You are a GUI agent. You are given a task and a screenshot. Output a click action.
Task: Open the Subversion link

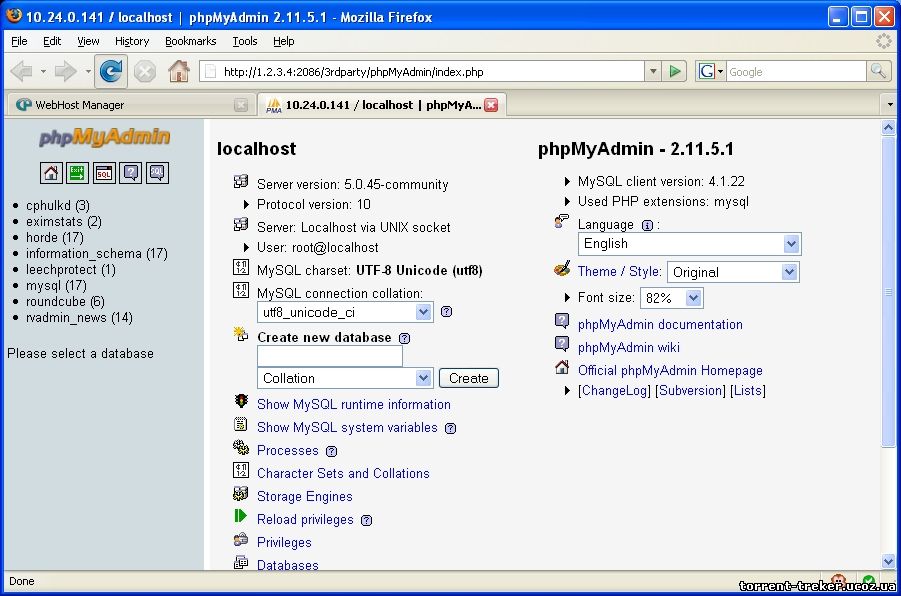[x=691, y=391]
